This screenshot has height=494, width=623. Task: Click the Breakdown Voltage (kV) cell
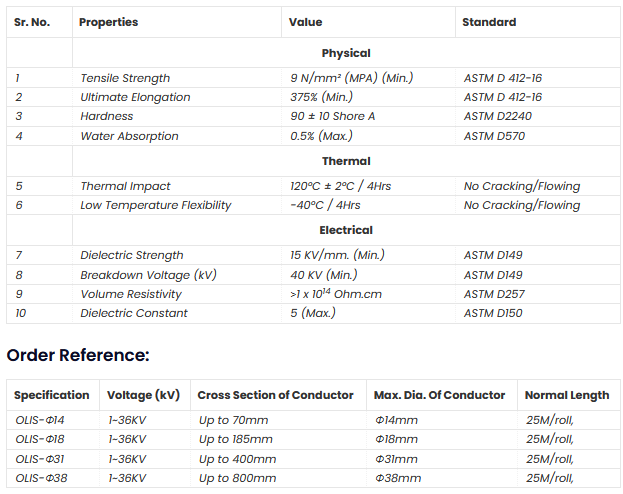coord(148,274)
